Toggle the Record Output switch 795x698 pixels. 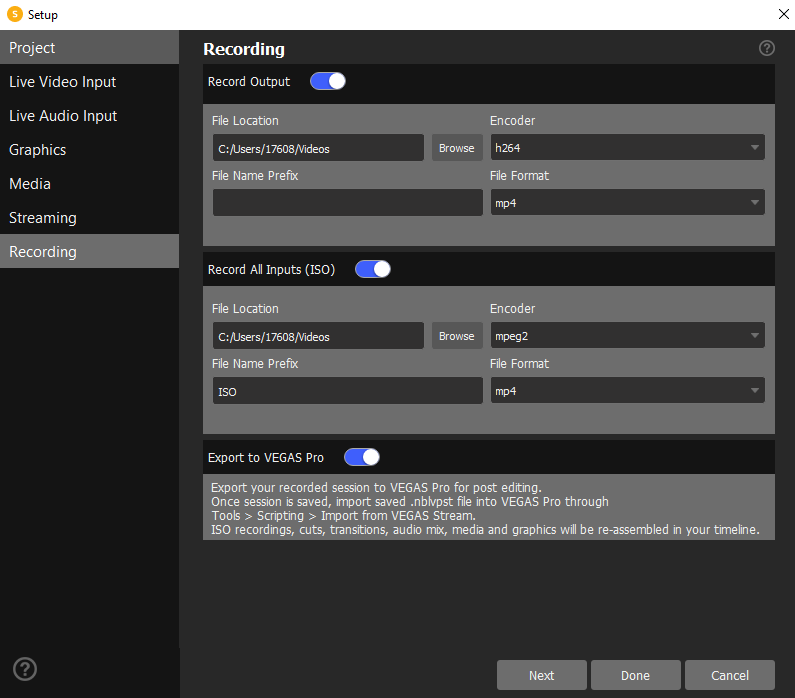(328, 81)
